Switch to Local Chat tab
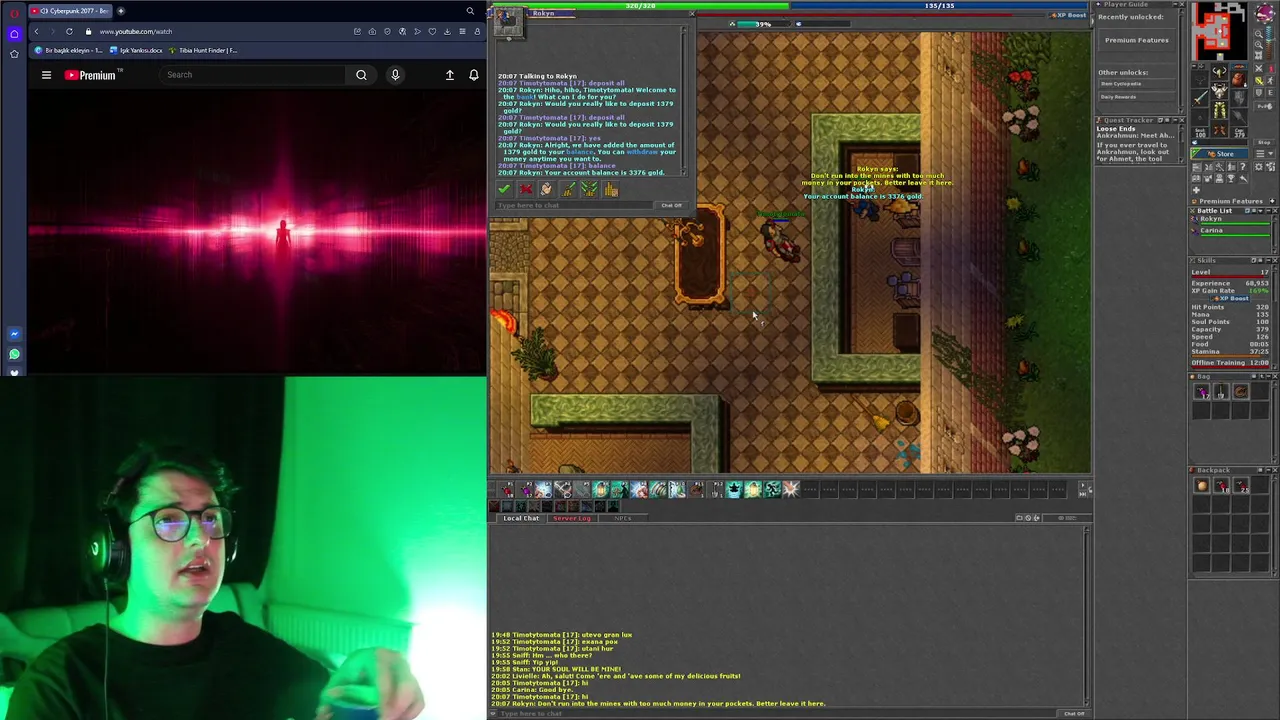The width and height of the screenshot is (1280, 720). 521,518
